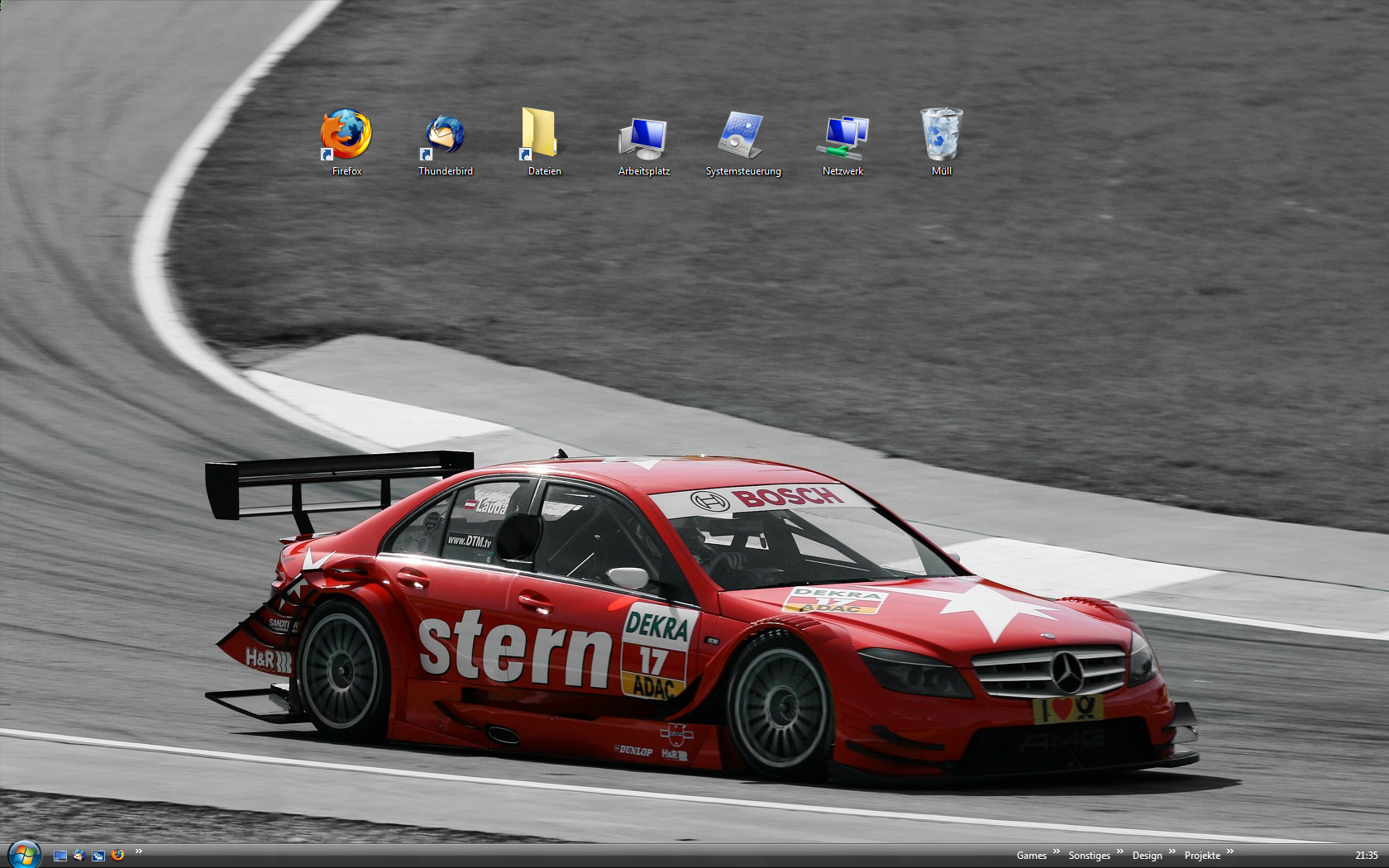The height and width of the screenshot is (868, 1389).
Task: Click Show Desktop in quick launch
Action: click(x=60, y=856)
